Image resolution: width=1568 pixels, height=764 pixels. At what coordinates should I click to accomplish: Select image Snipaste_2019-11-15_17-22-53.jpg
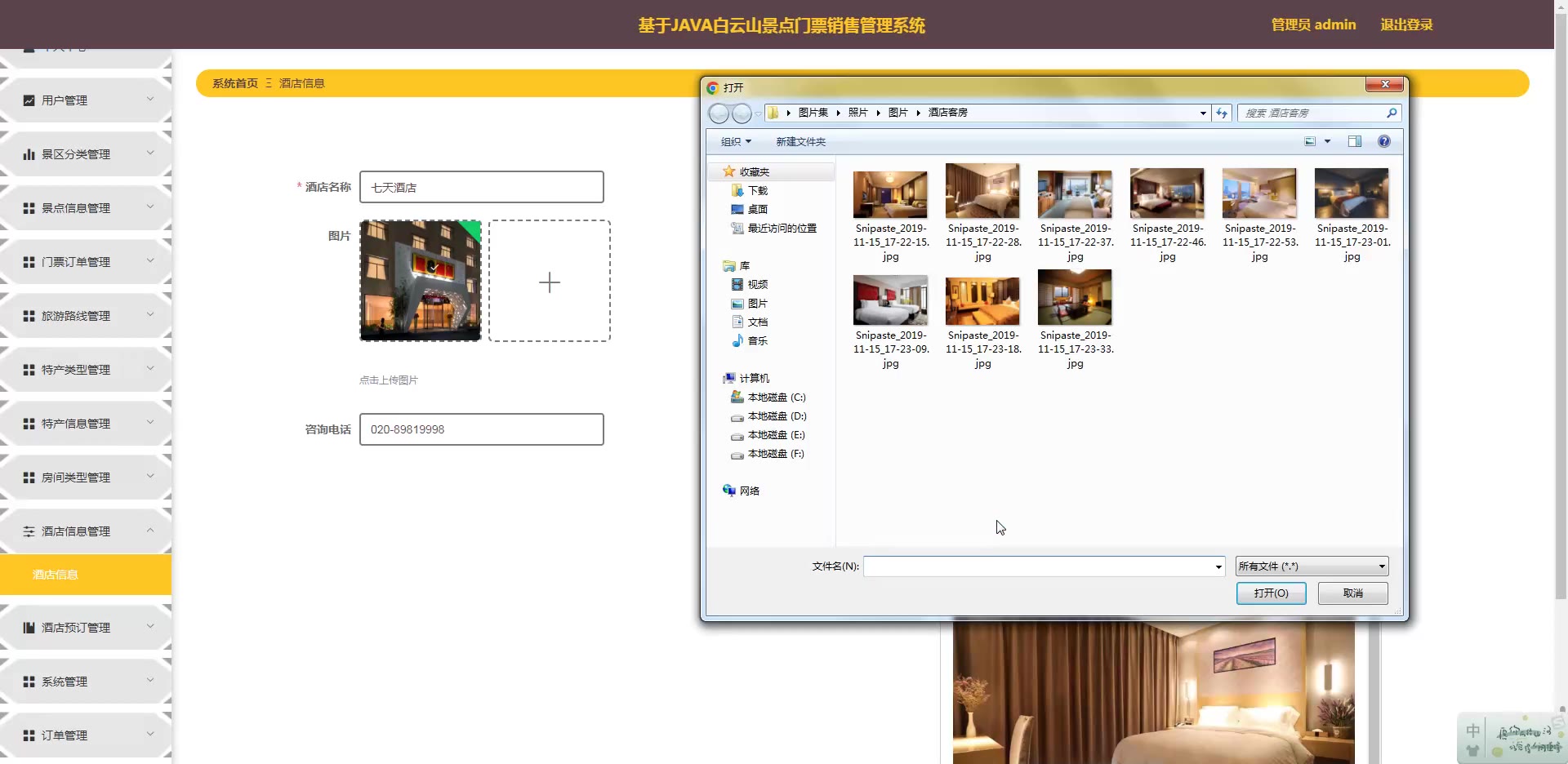pos(1259,215)
